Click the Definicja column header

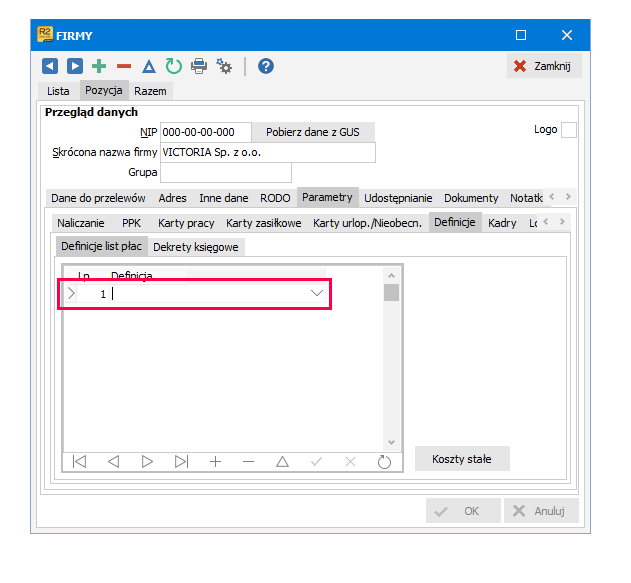coord(132,276)
